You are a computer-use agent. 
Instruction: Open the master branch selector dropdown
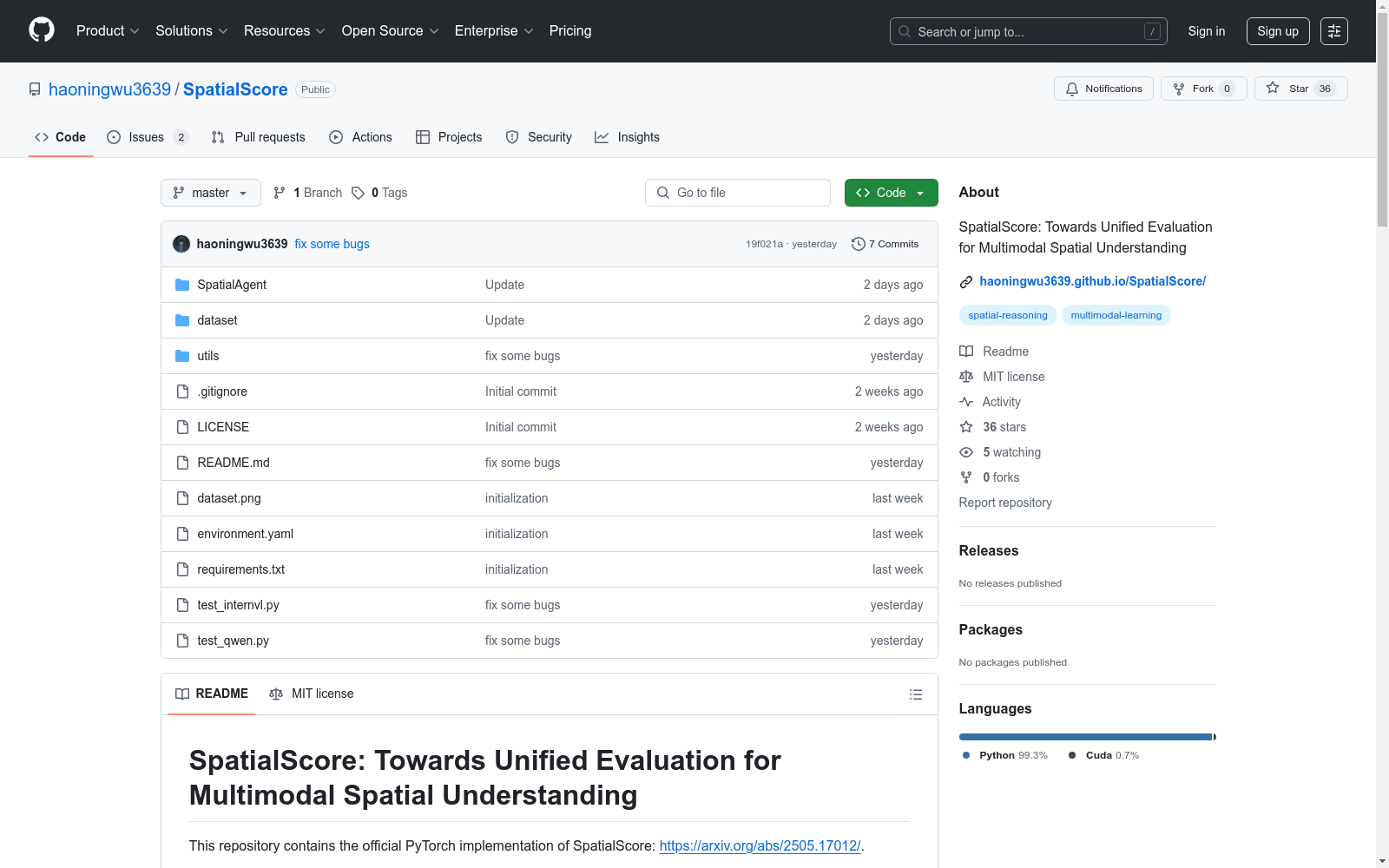point(211,193)
